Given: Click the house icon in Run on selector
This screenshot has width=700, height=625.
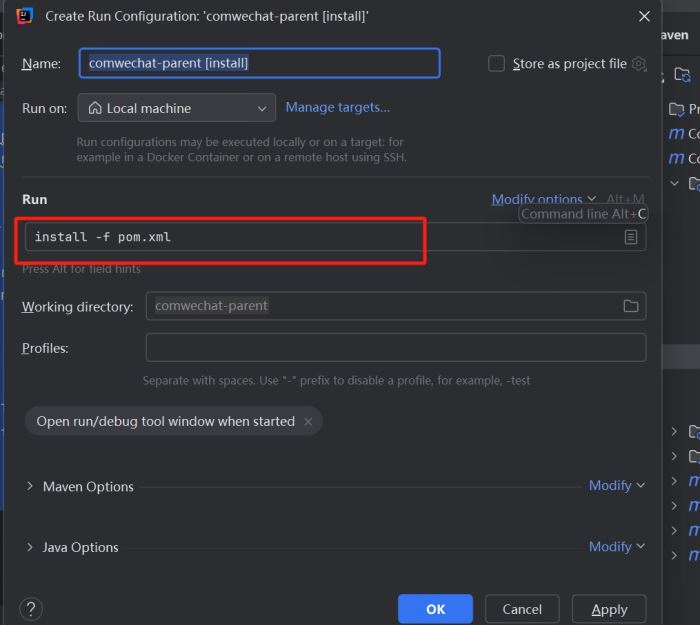Looking at the screenshot, I should [x=95, y=108].
